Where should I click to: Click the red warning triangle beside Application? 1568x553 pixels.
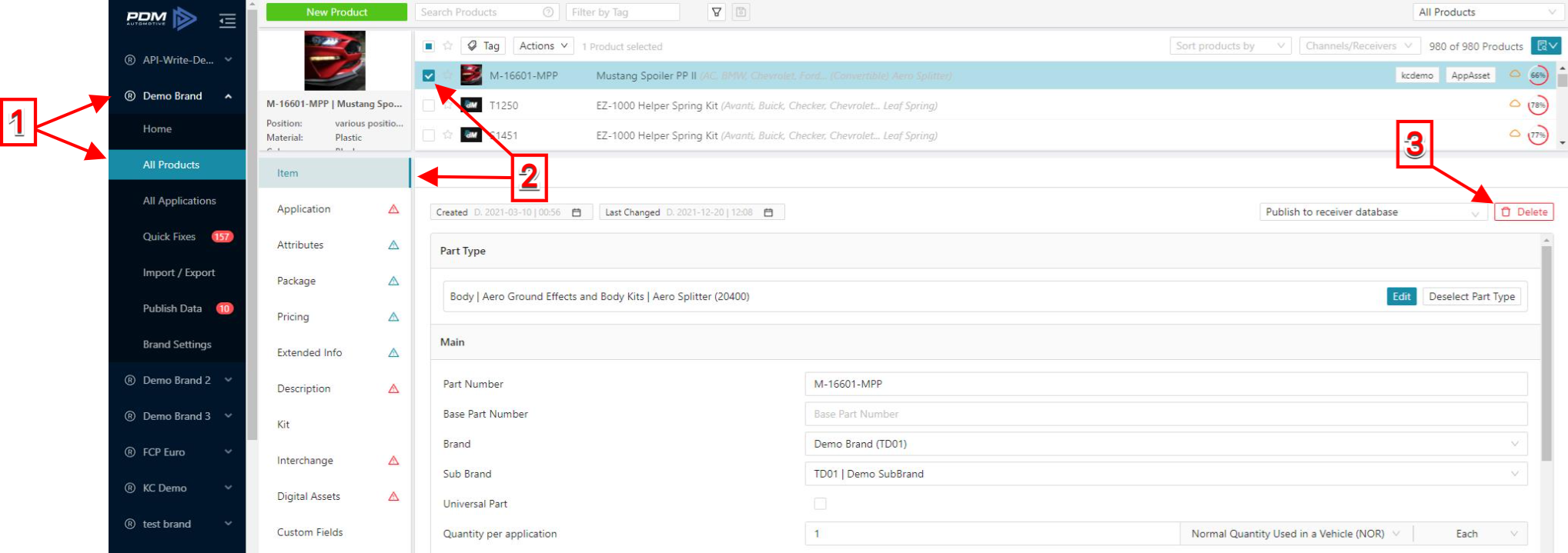pos(393,209)
